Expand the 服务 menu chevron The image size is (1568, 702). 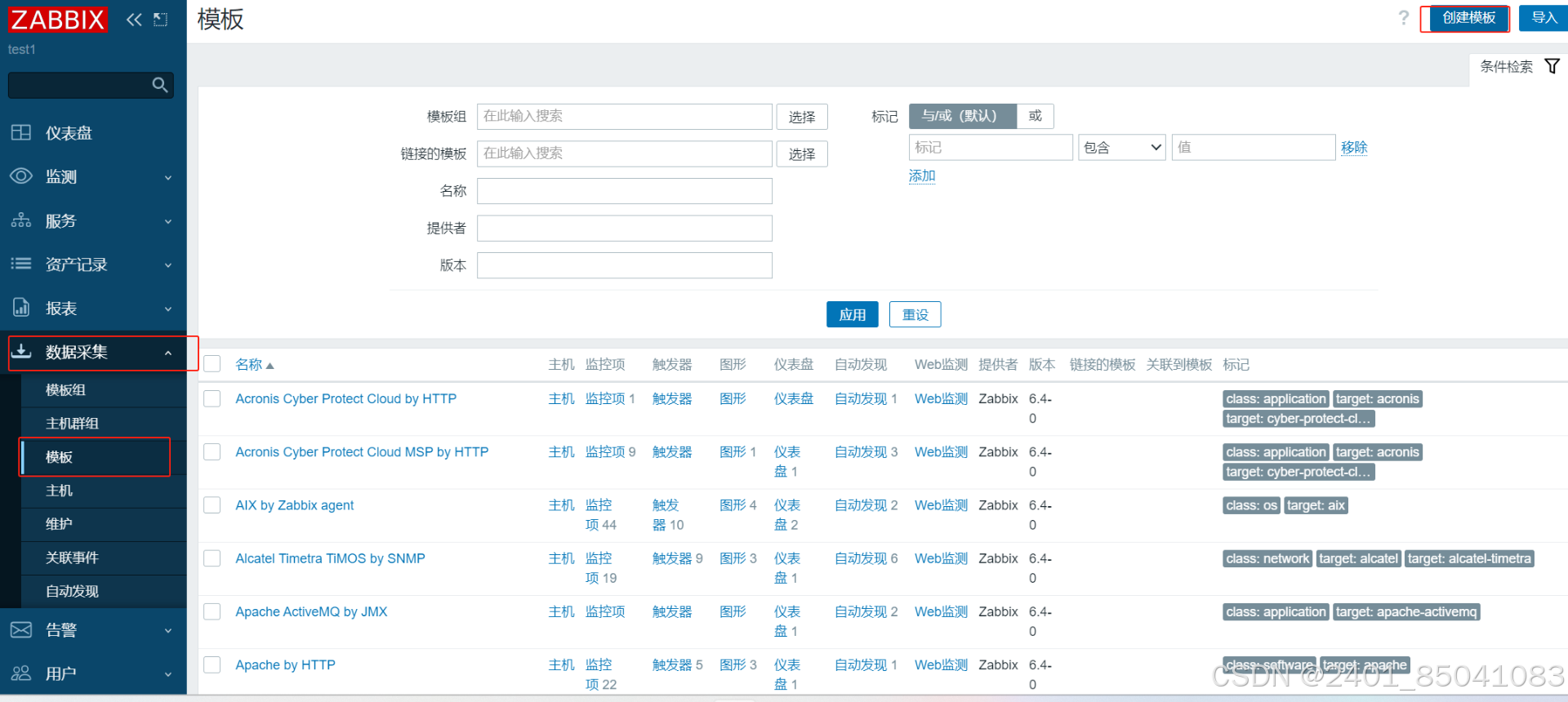pos(168,221)
